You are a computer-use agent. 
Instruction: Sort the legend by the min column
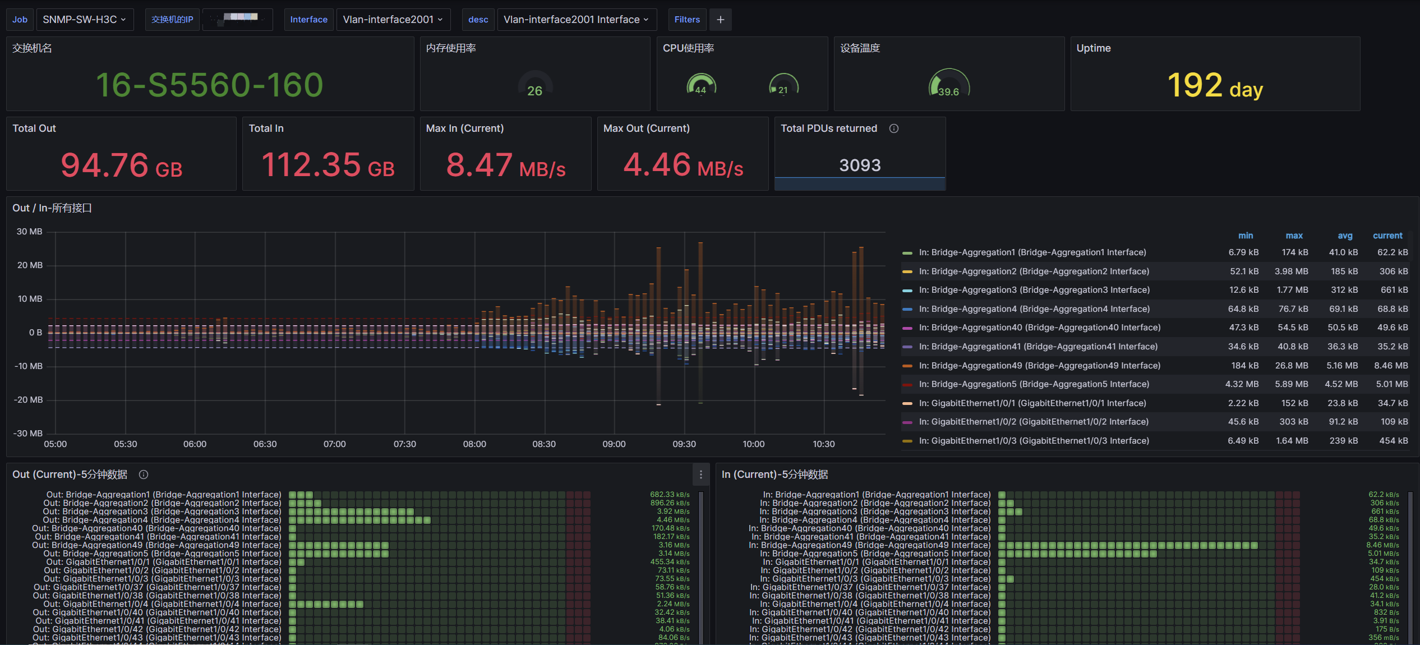point(1245,236)
